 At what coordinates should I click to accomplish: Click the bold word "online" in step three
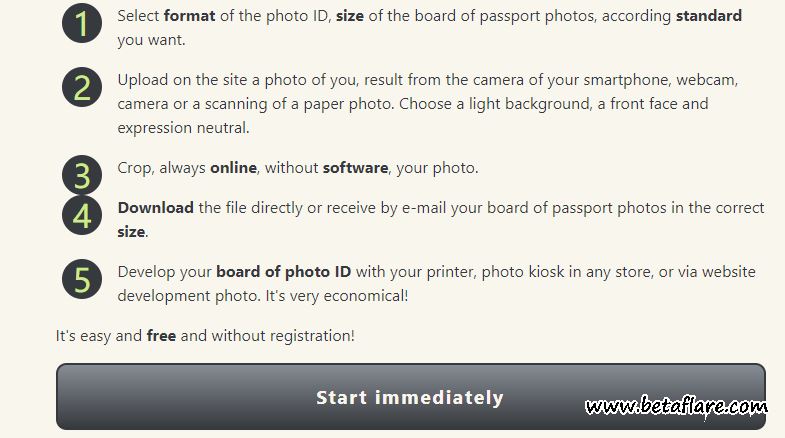(x=233, y=168)
